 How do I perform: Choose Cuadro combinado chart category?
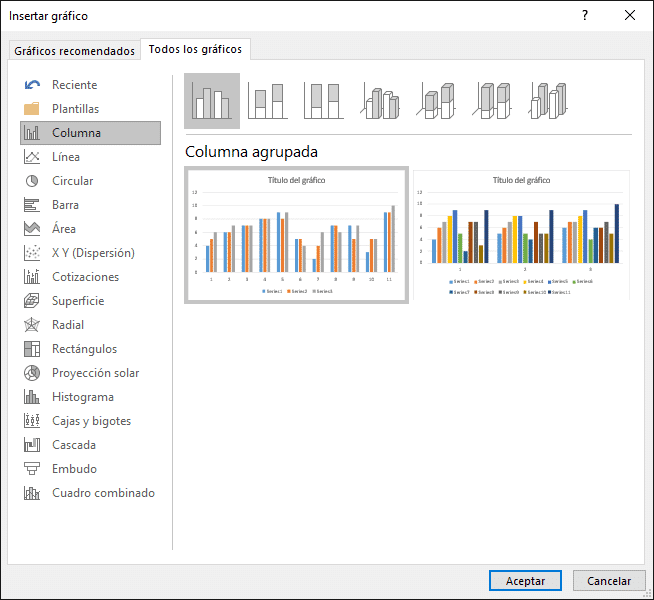pos(103,493)
